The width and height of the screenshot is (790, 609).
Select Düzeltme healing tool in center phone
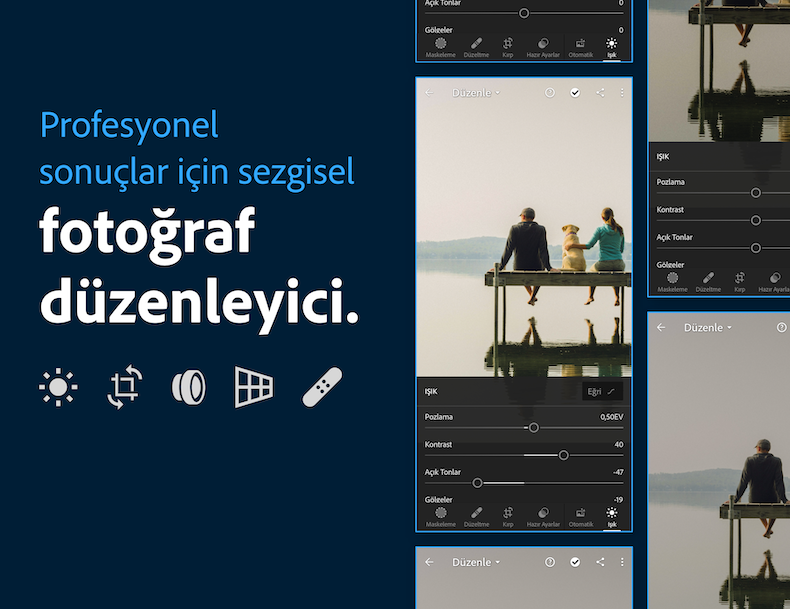476,516
